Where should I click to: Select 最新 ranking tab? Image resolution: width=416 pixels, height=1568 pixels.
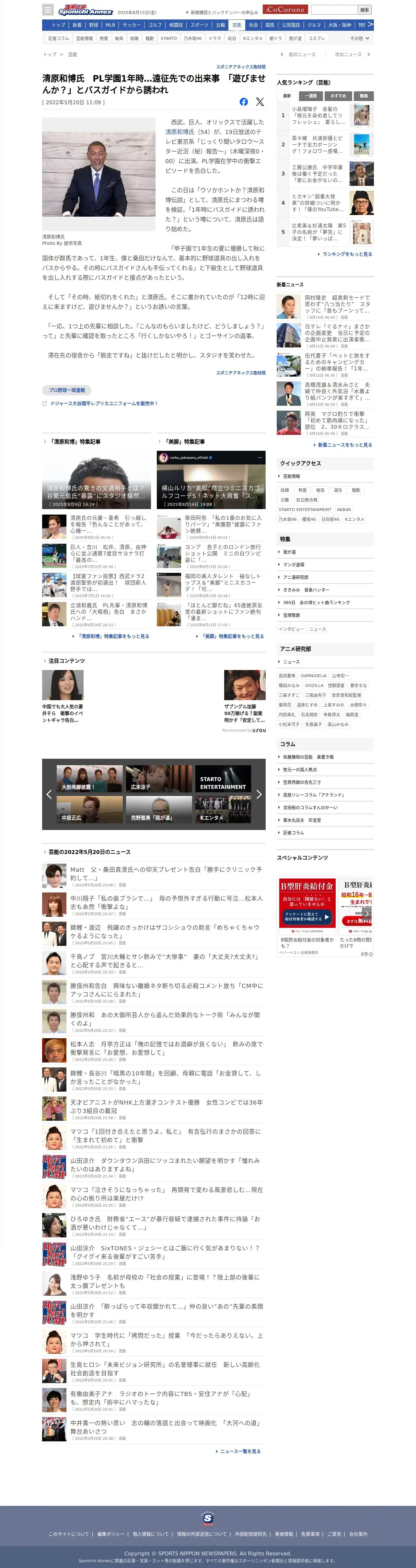287,96
